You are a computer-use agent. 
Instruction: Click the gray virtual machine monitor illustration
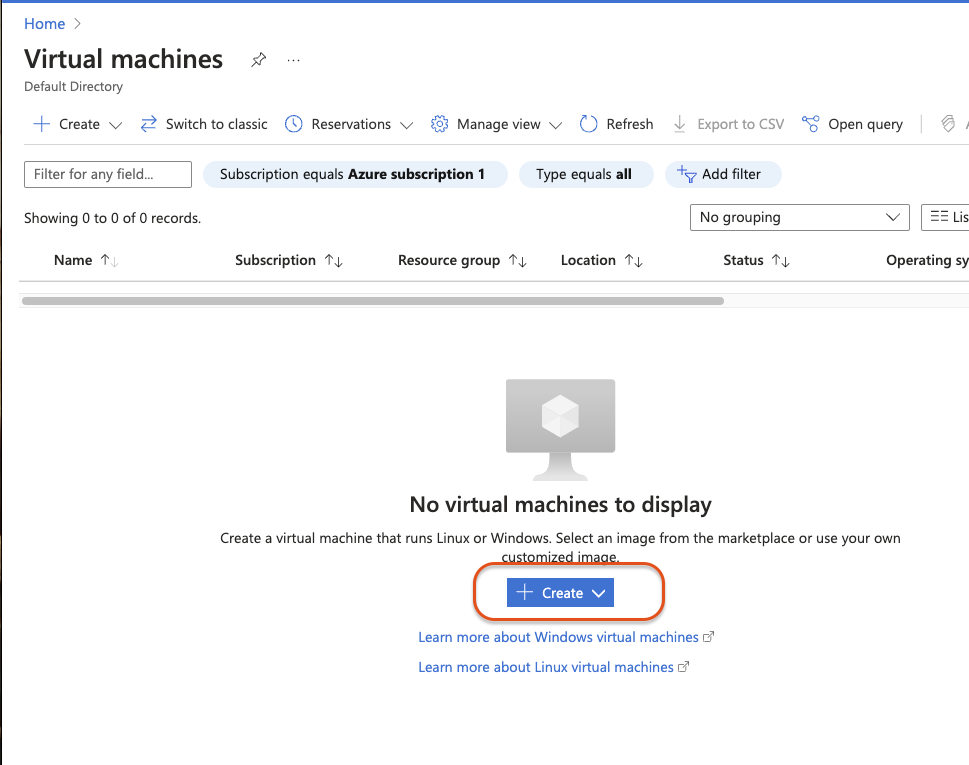pos(561,429)
